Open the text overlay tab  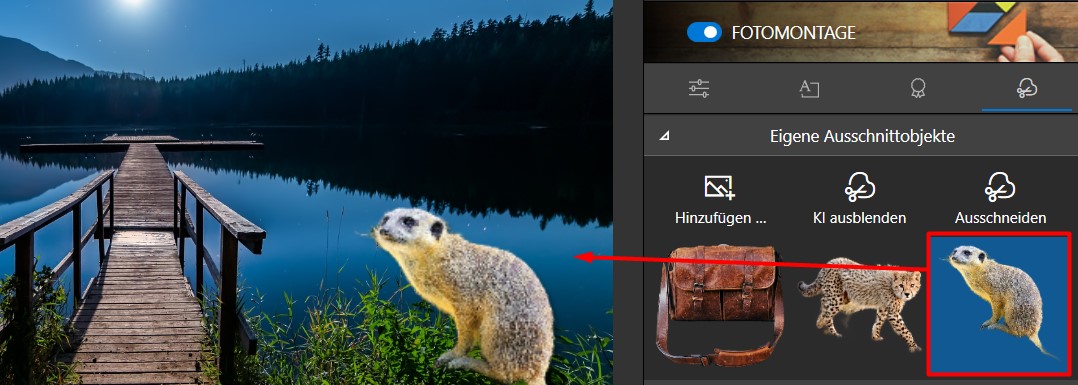point(808,88)
